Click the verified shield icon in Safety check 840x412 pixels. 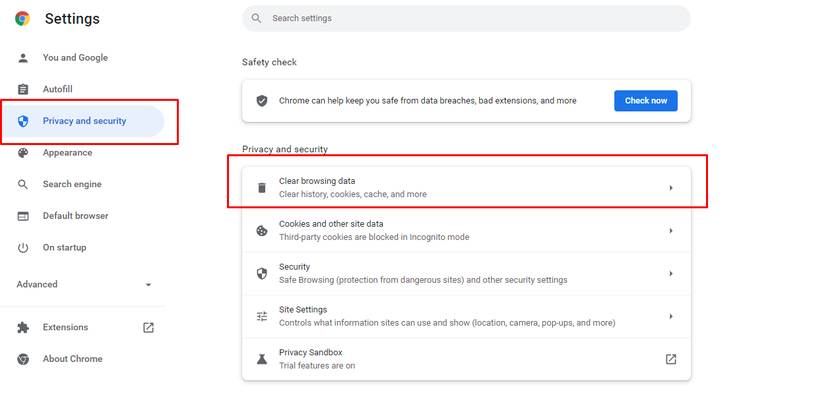261,101
